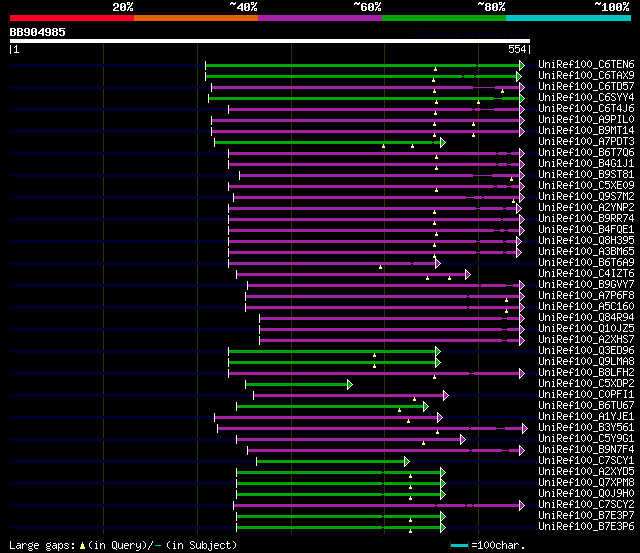
Task: Click the UniRef100_C5XDP2 hit label
Action: coord(586,384)
